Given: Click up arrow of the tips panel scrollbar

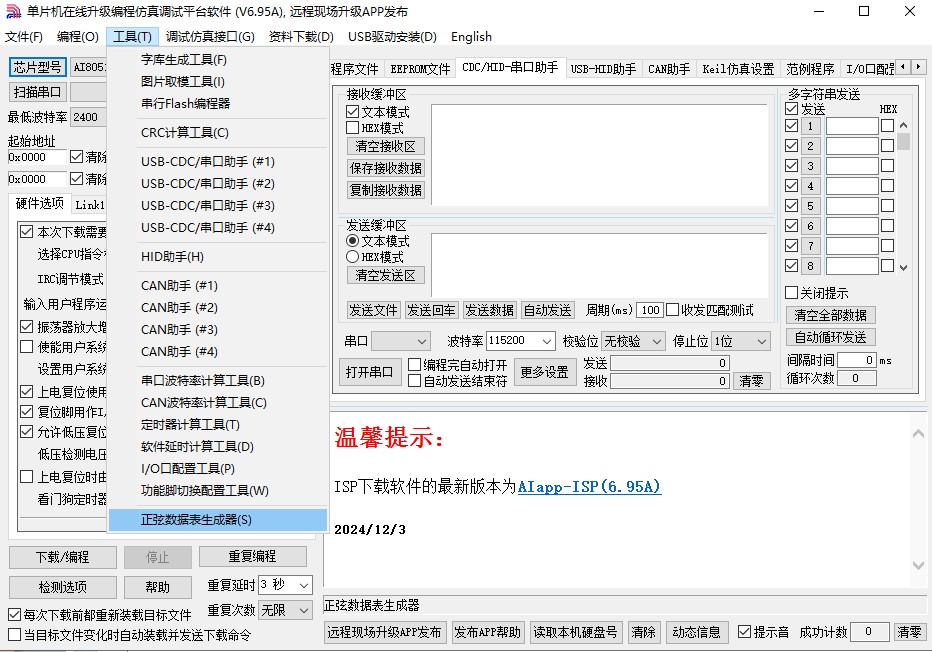Looking at the screenshot, I should 918,434.
